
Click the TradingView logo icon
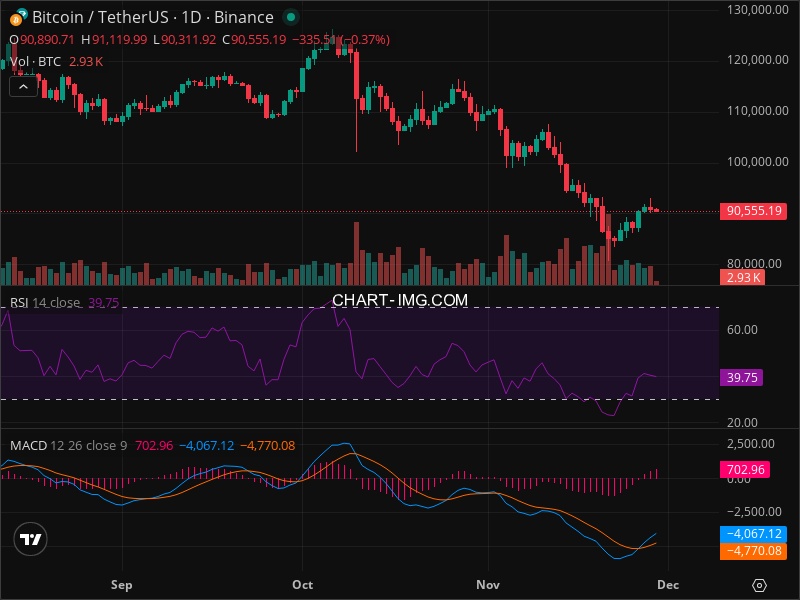31,539
